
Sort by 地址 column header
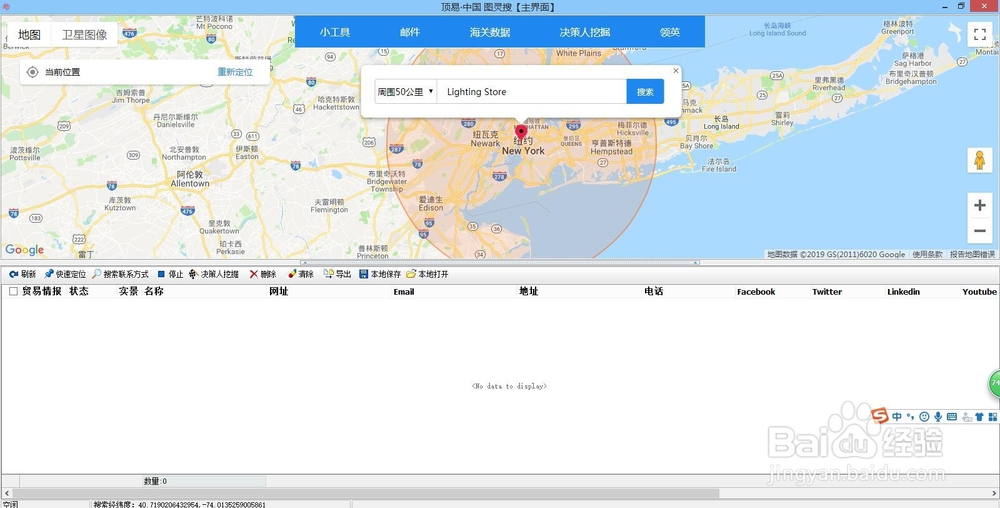click(529, 291)
